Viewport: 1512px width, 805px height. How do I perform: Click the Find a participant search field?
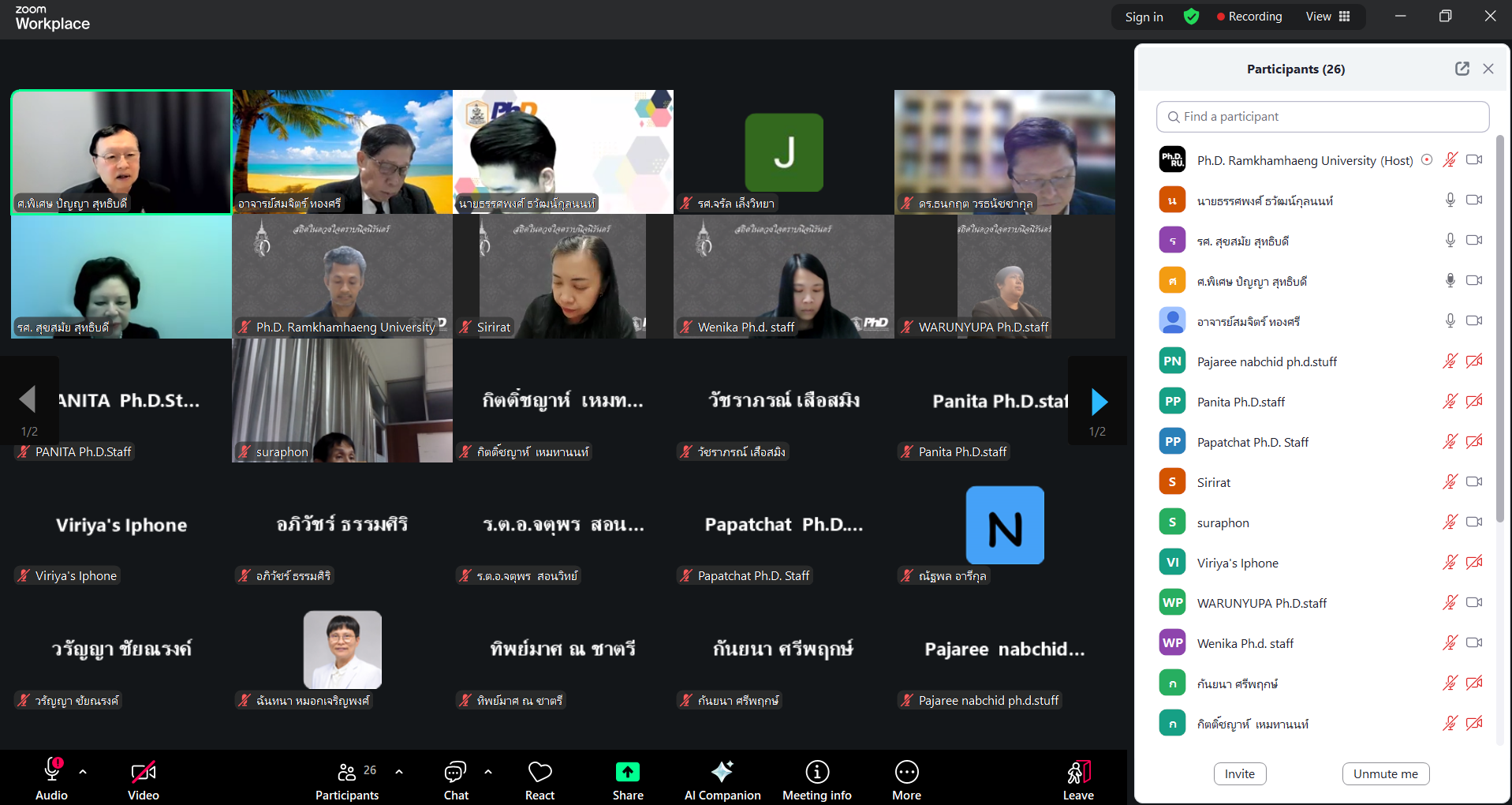click(1323, 117)
